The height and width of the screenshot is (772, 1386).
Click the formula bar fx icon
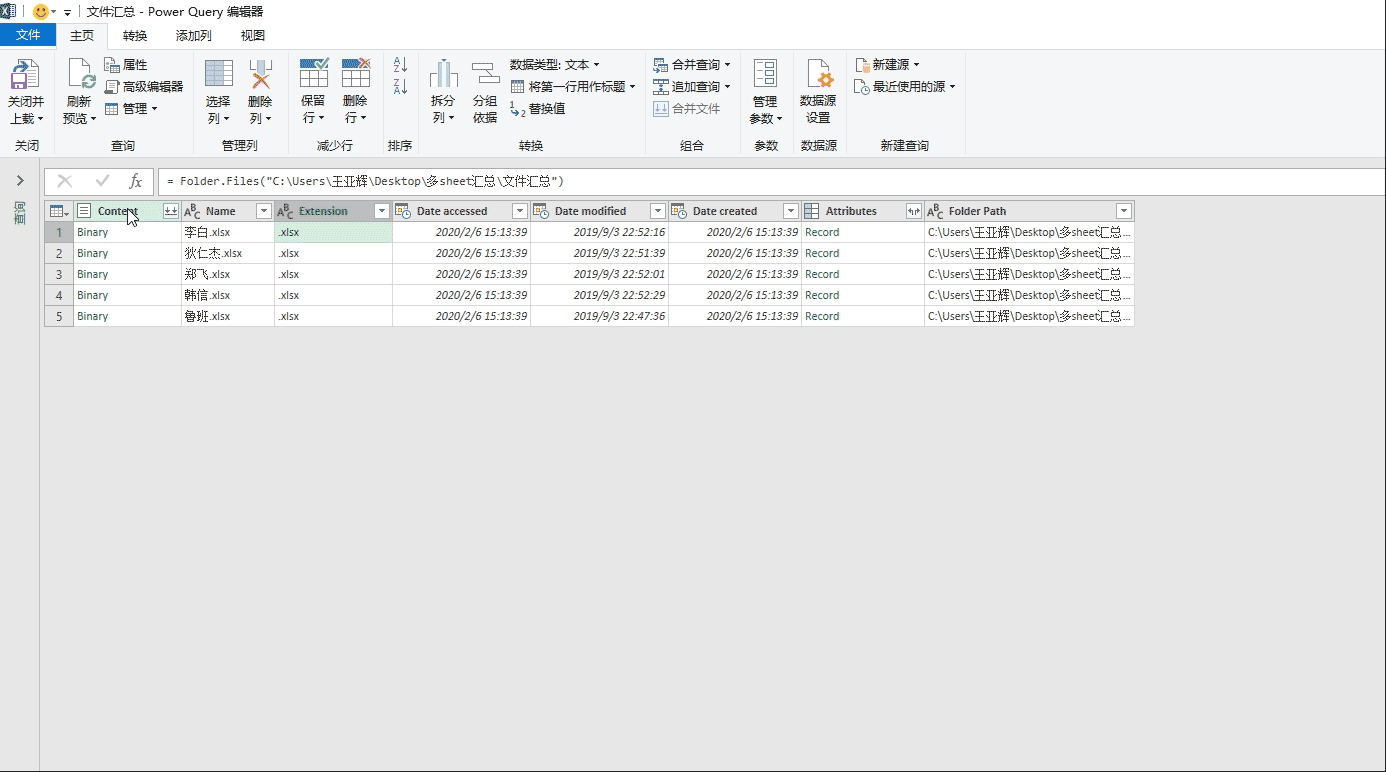[x=136, y=181]
